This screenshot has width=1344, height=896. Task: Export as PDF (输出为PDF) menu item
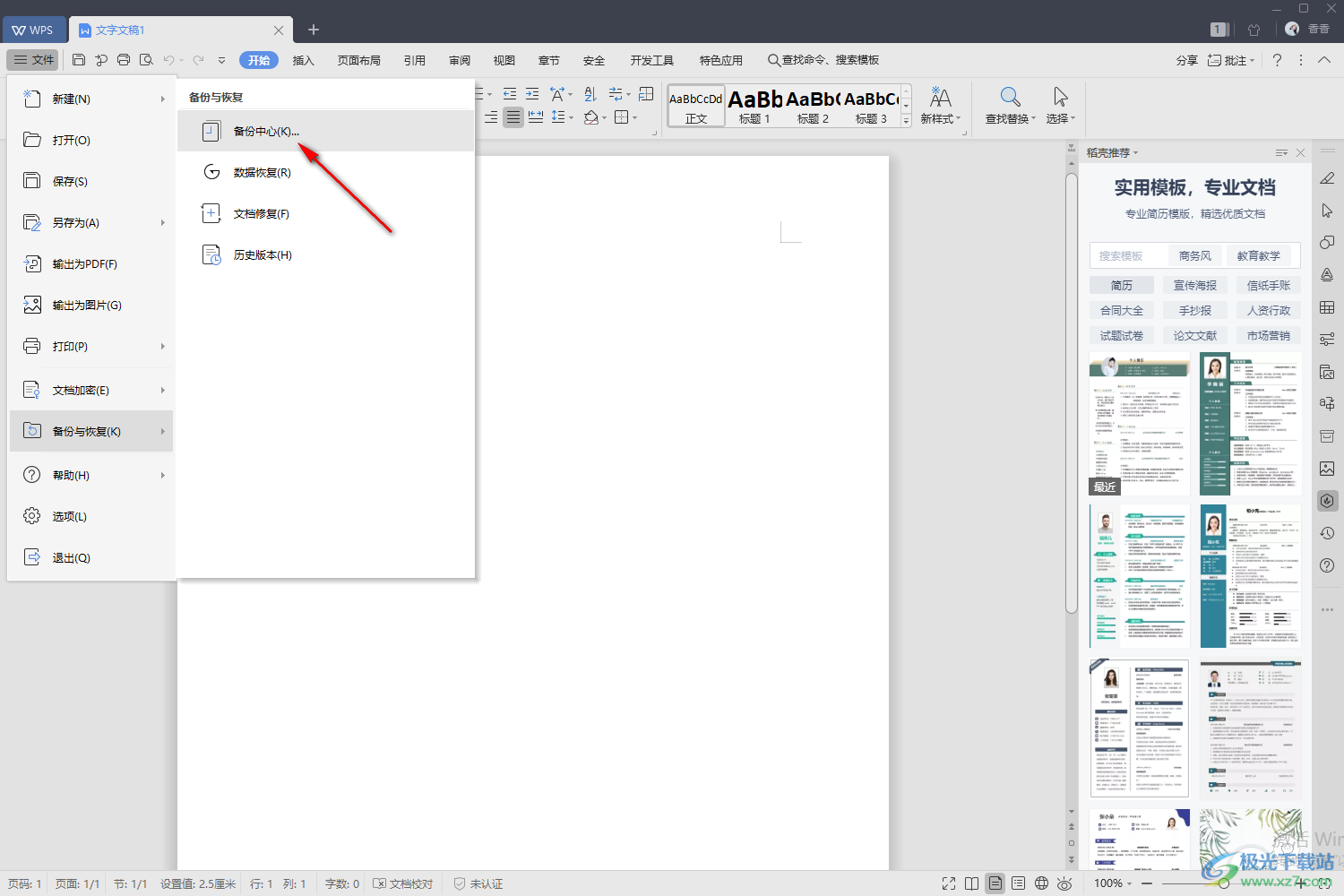[x=90, y=263]
